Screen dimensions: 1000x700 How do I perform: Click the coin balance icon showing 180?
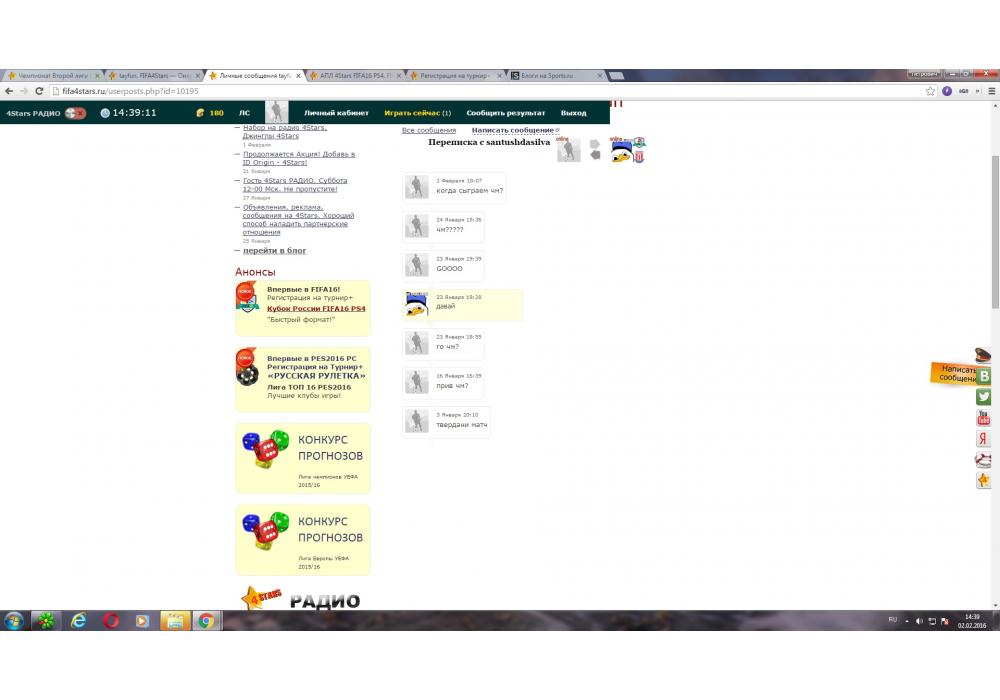[200, 113]
